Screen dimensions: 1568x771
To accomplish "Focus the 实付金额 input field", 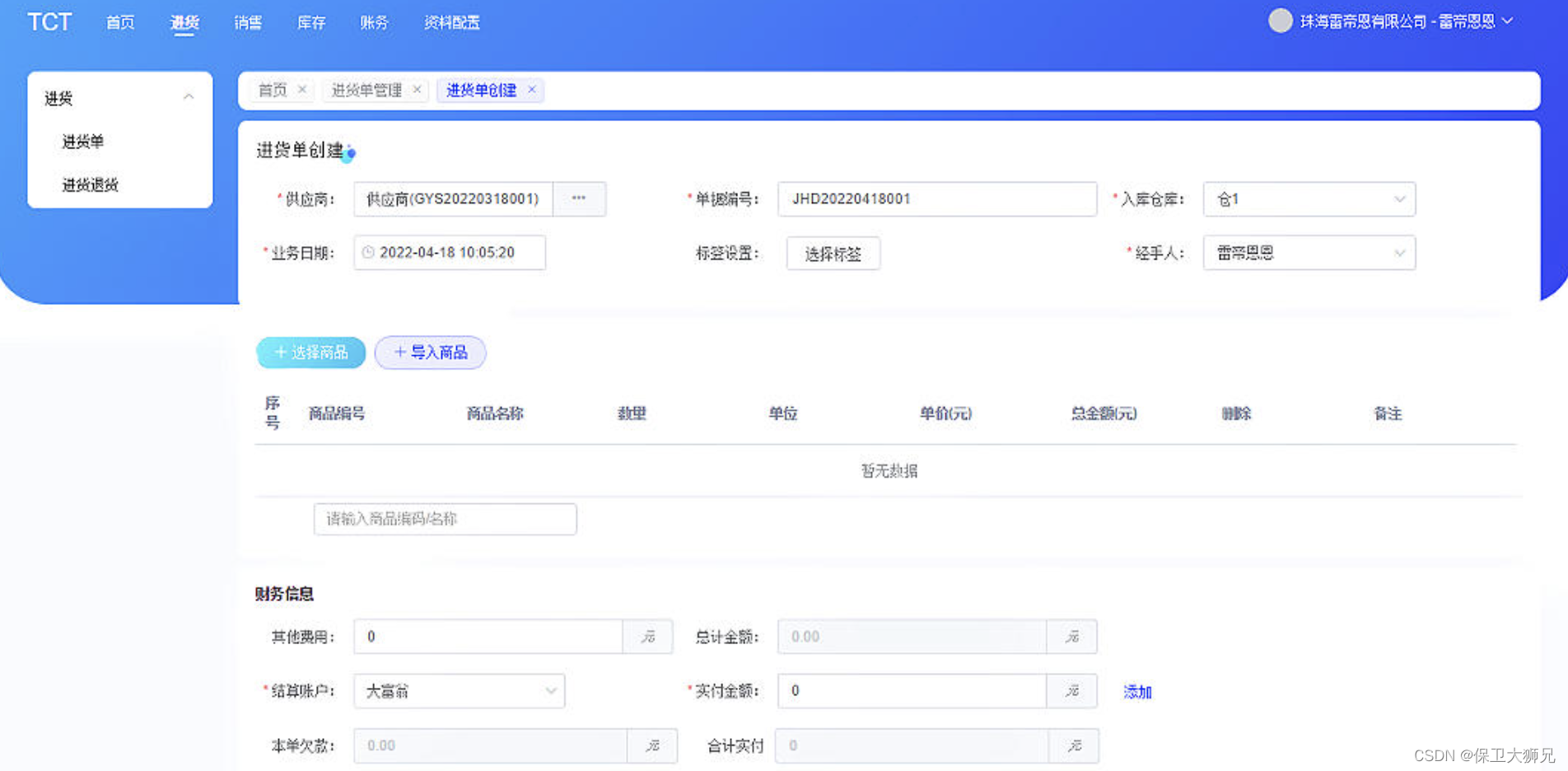I will point(912,691).
